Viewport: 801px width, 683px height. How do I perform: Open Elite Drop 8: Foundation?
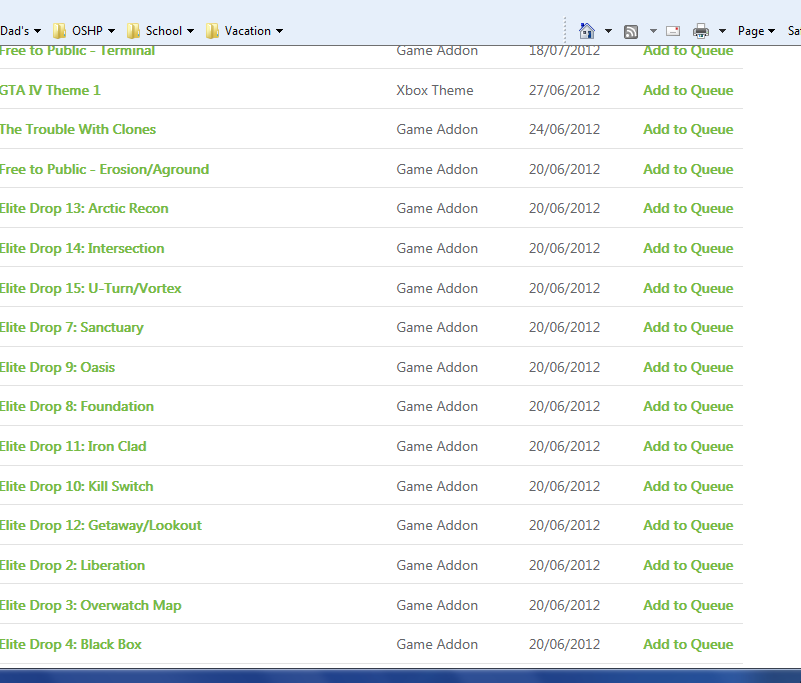pos(77,407)
